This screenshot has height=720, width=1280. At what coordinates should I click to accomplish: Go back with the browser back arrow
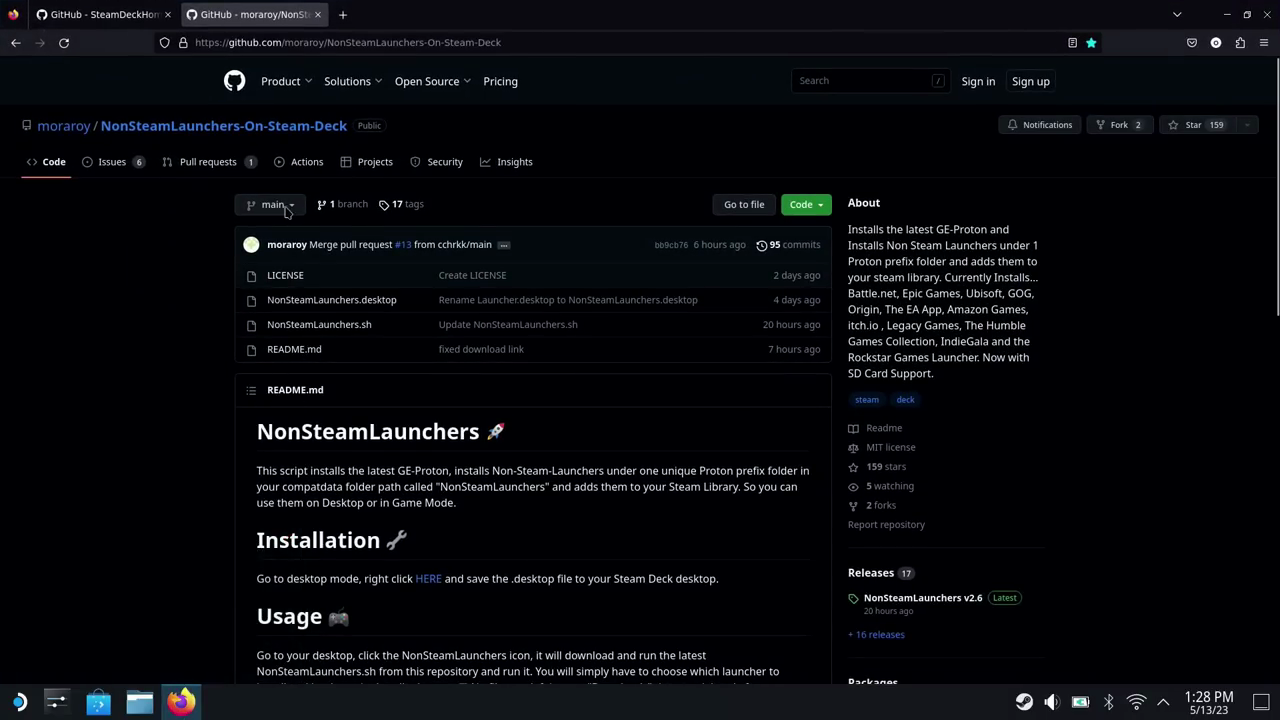click(x=16, y=43)
